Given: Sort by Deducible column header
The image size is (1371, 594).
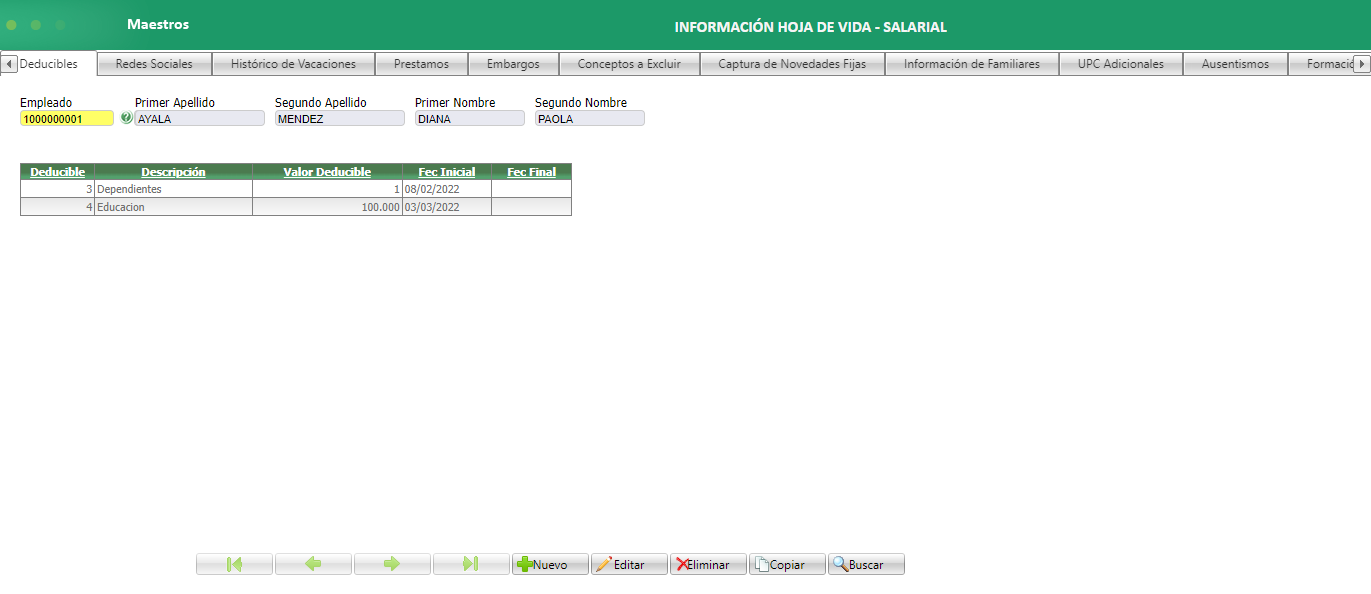Looking at the screenshot, I should (x=57, y=172).
